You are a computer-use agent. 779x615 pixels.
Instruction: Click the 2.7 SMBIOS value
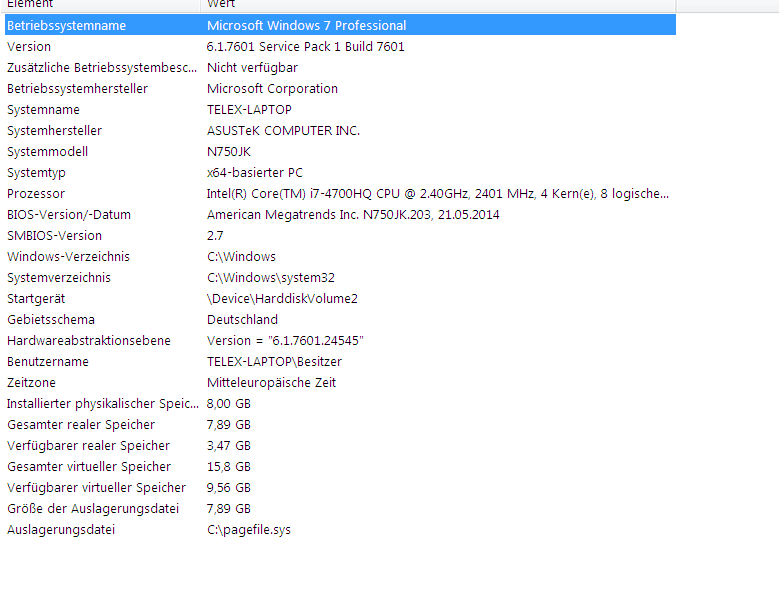click(x=215, y=235)
